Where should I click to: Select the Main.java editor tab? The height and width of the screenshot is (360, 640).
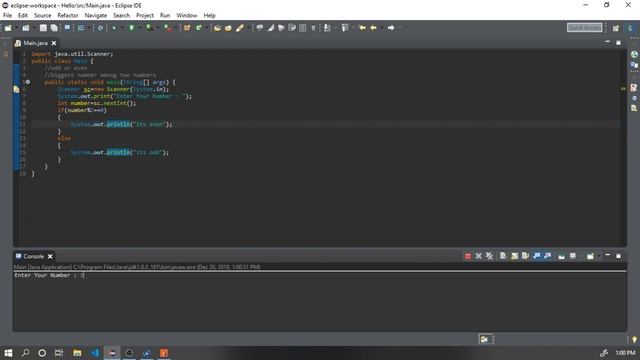click(x=35, y=43)
